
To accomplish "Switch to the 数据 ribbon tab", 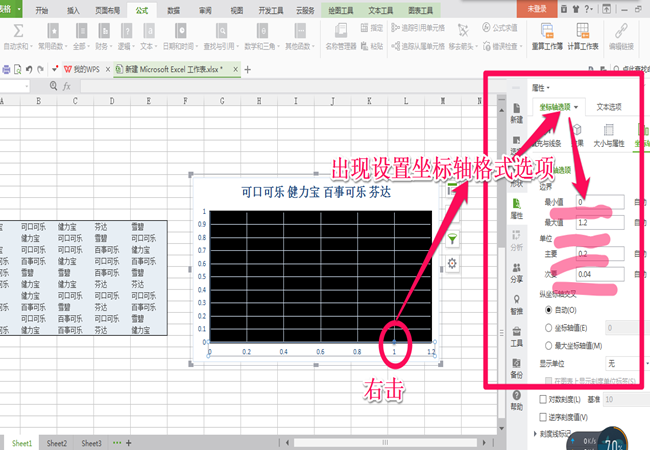I will 174,10.
